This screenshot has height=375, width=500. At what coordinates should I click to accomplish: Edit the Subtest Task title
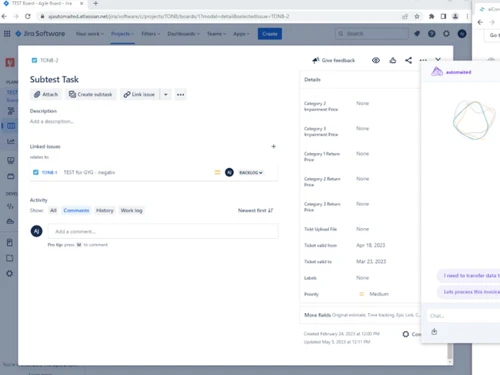(x=54, y=79)
